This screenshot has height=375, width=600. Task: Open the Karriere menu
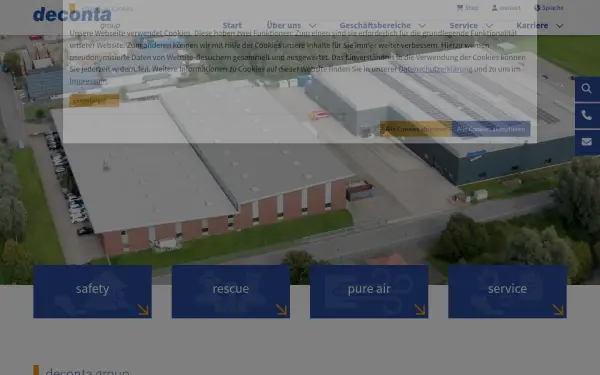[x=532, y=25]
